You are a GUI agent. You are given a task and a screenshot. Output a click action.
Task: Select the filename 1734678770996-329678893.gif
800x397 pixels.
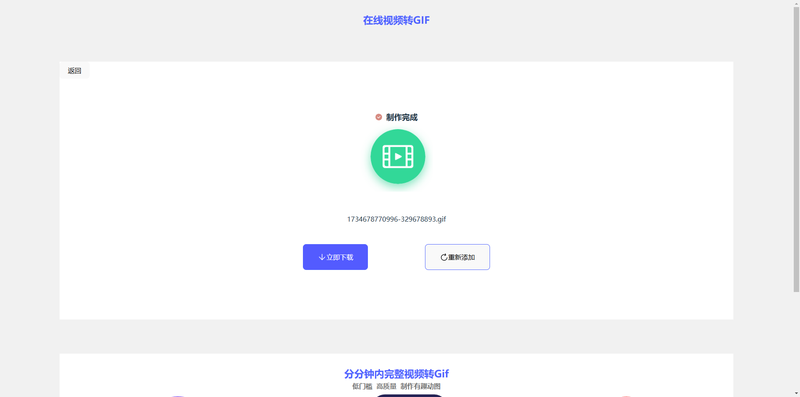pos(396,219)
